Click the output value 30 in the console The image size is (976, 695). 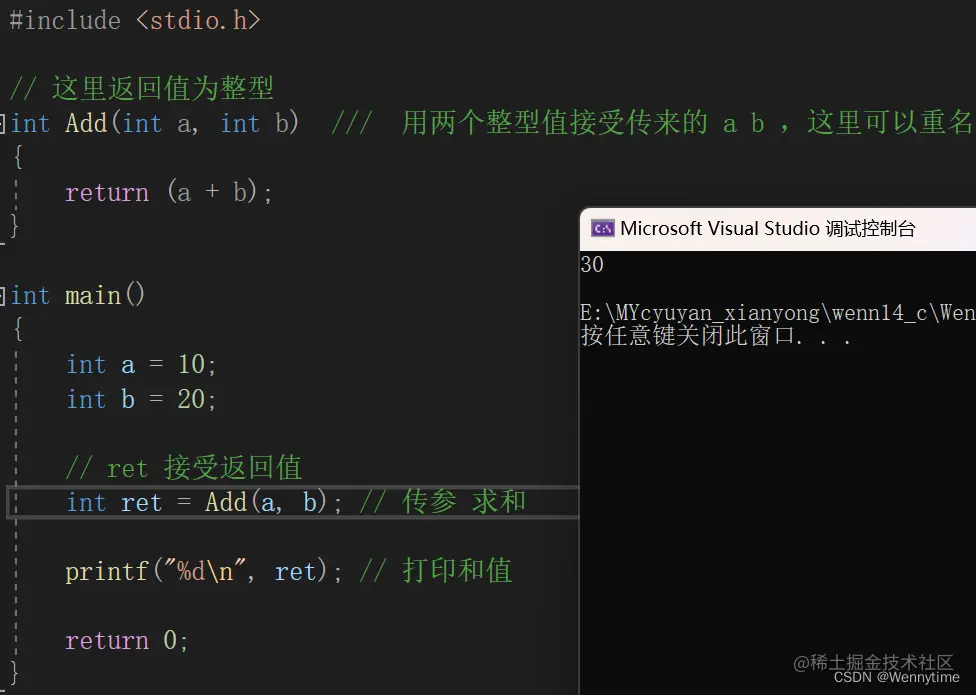coord(592,264)
